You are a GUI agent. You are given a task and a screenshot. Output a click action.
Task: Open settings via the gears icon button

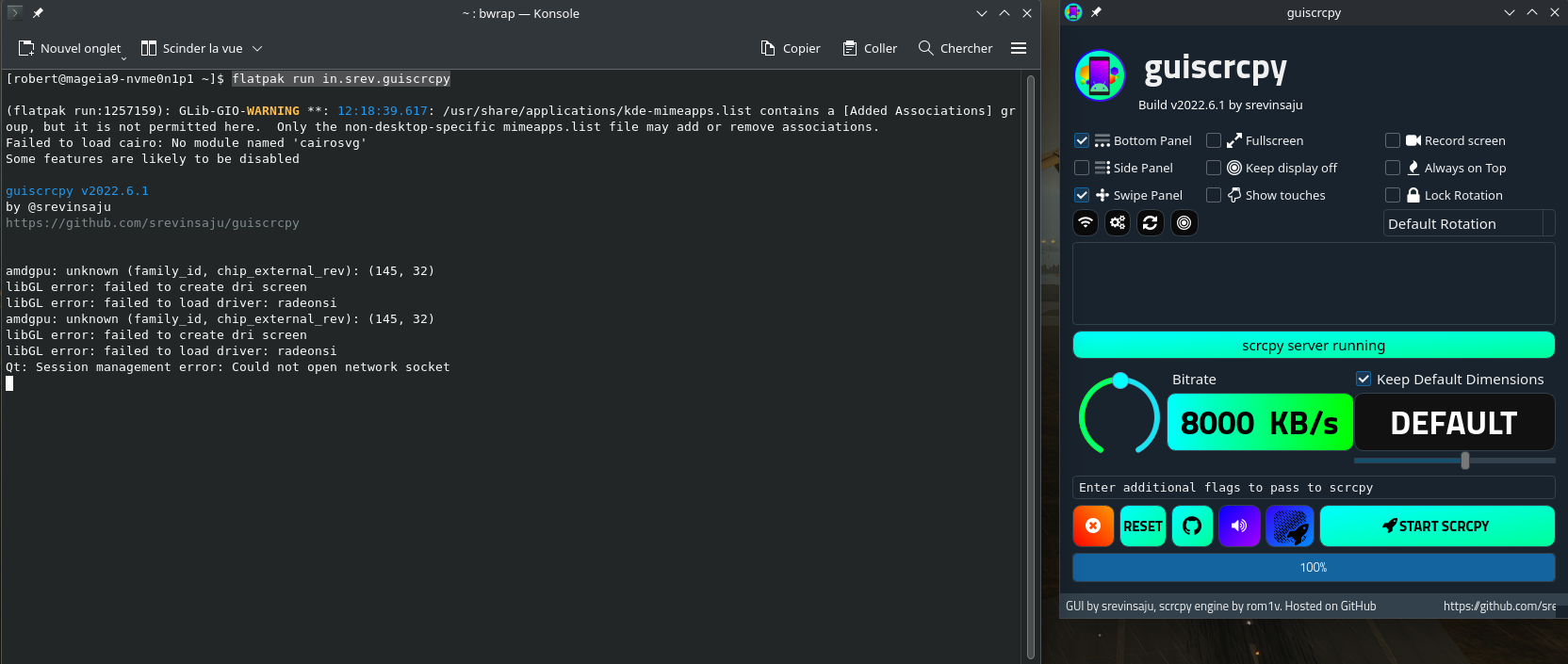[1118, 223]
